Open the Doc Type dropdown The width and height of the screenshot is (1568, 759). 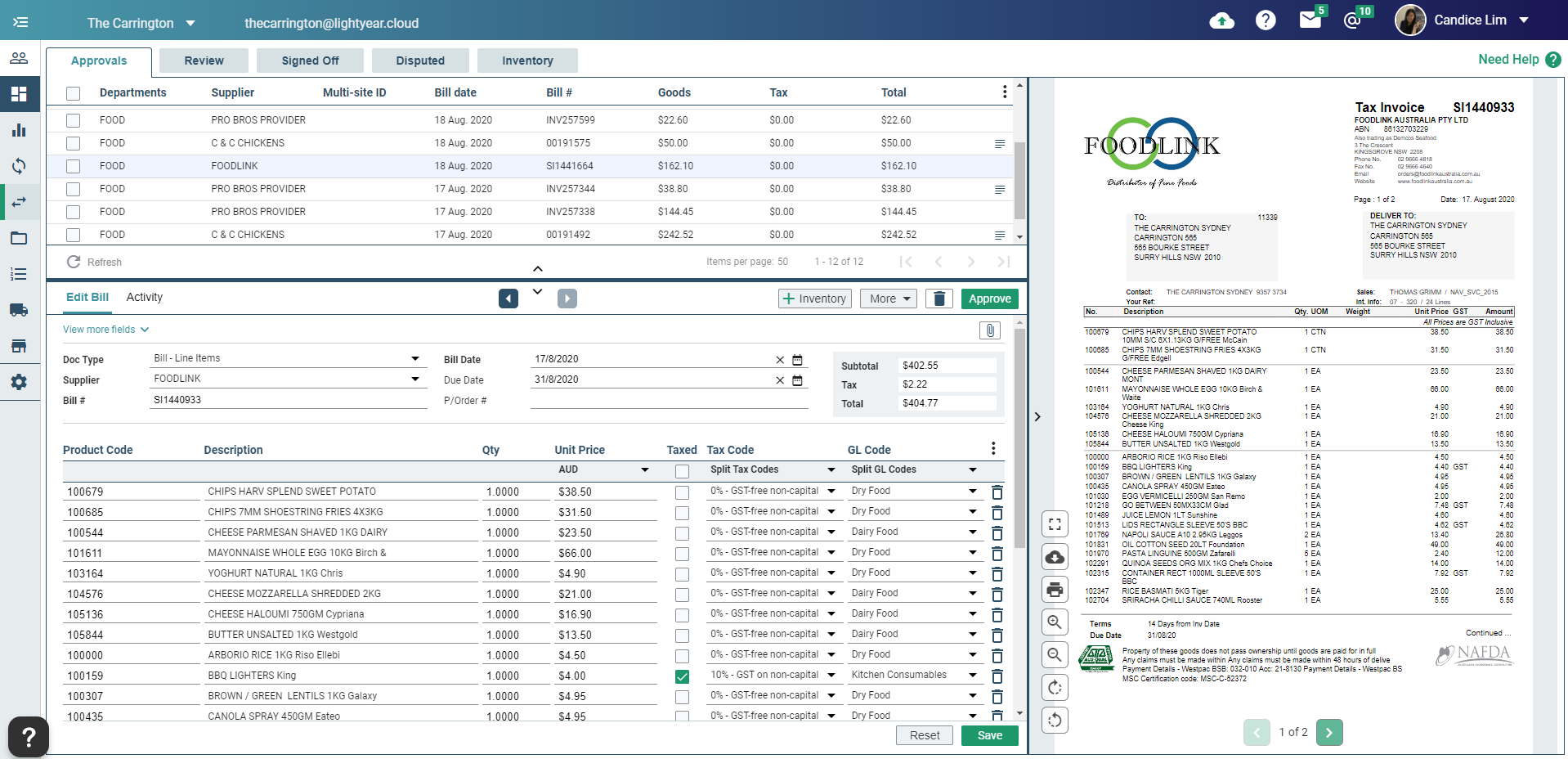coord(288,358)
